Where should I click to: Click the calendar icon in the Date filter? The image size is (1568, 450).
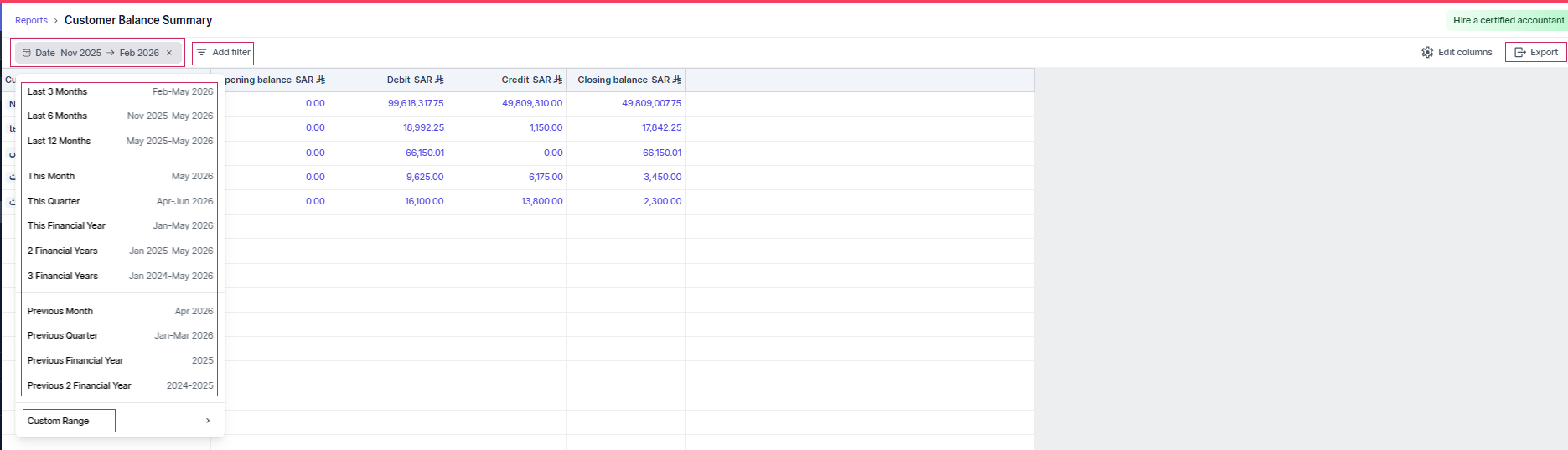point(27,53)
